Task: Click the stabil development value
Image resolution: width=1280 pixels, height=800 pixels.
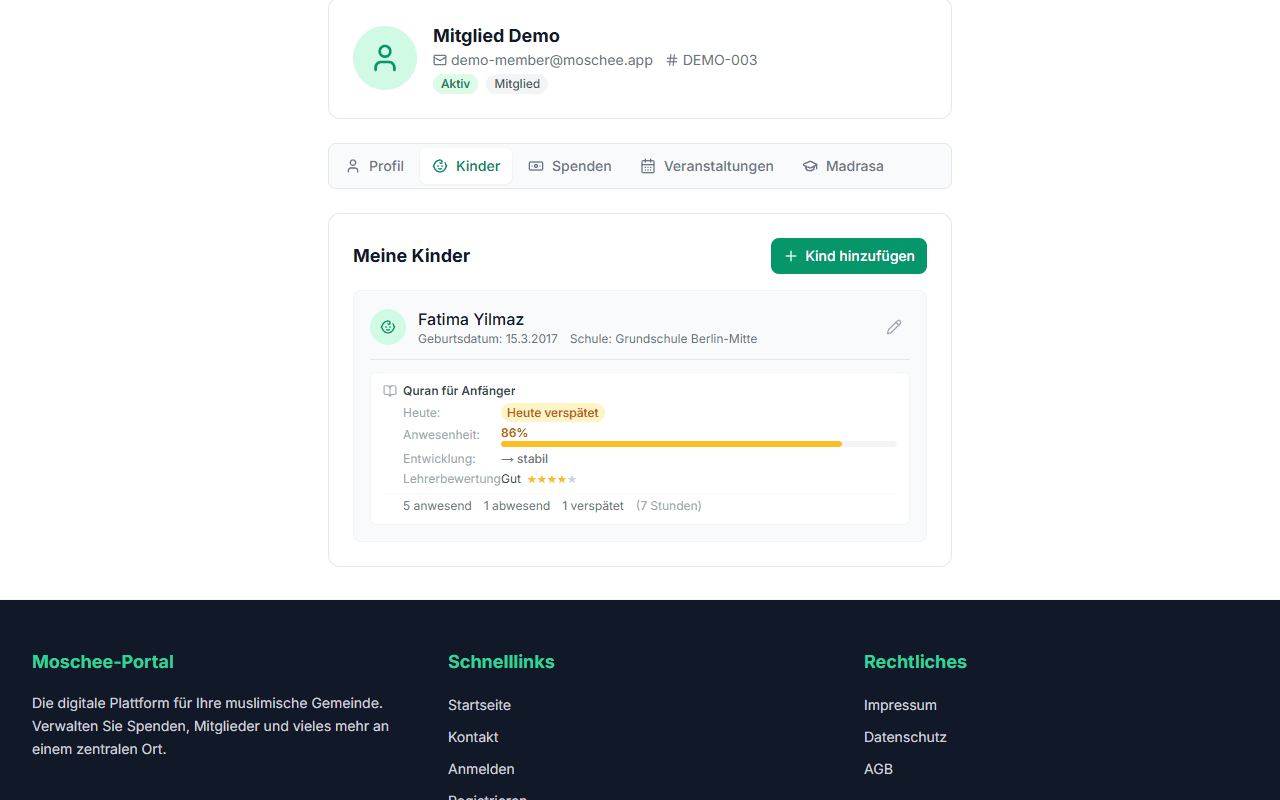Action: coord(525,459)
